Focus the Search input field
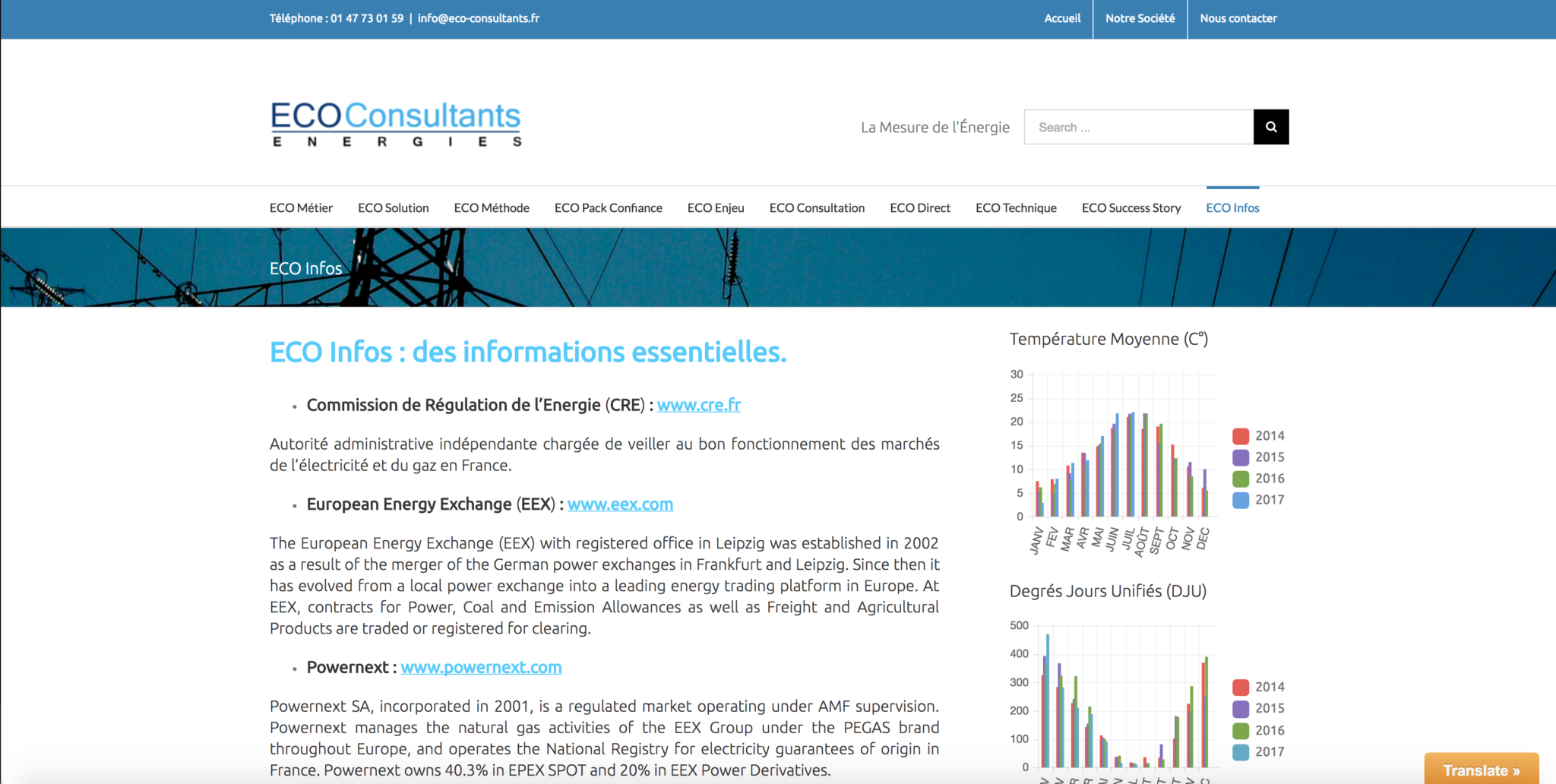 point(1139,127)
